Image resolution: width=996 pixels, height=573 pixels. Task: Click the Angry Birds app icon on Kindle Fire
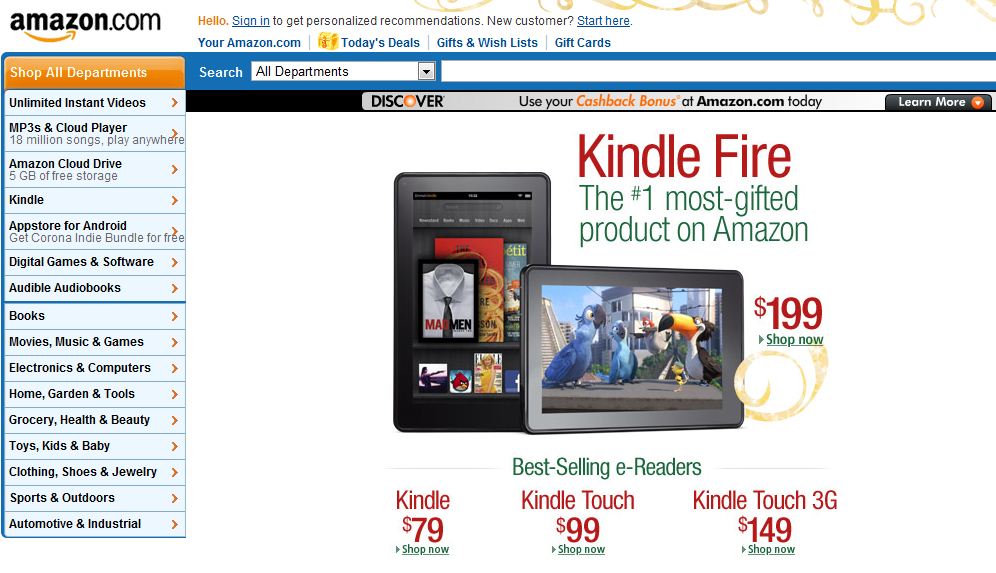[461, 381]
